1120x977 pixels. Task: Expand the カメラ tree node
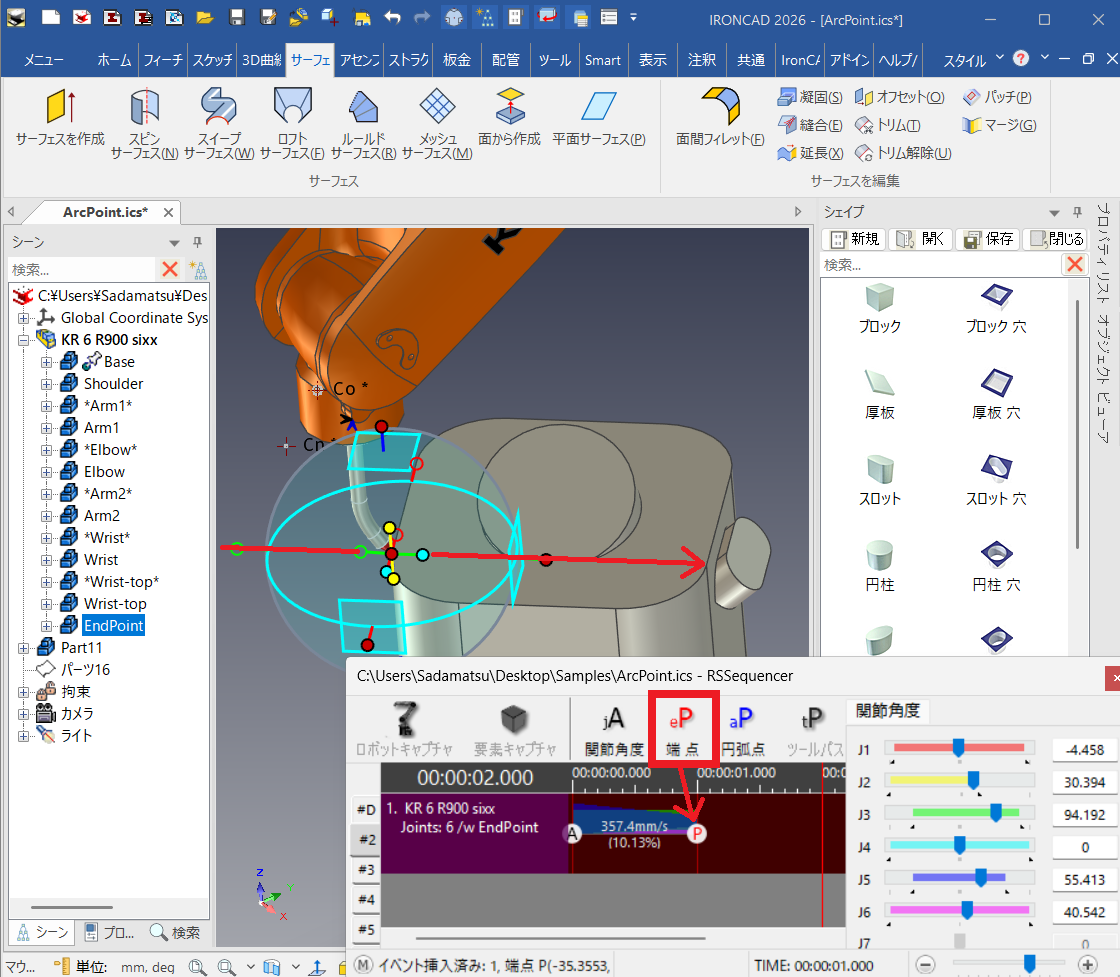(24, 713)
